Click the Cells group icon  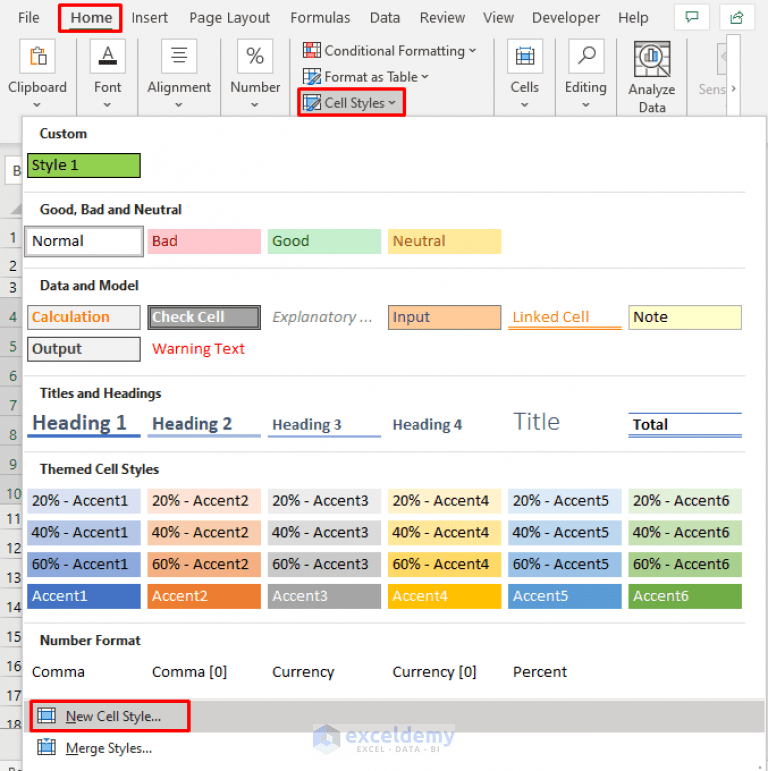525,57
